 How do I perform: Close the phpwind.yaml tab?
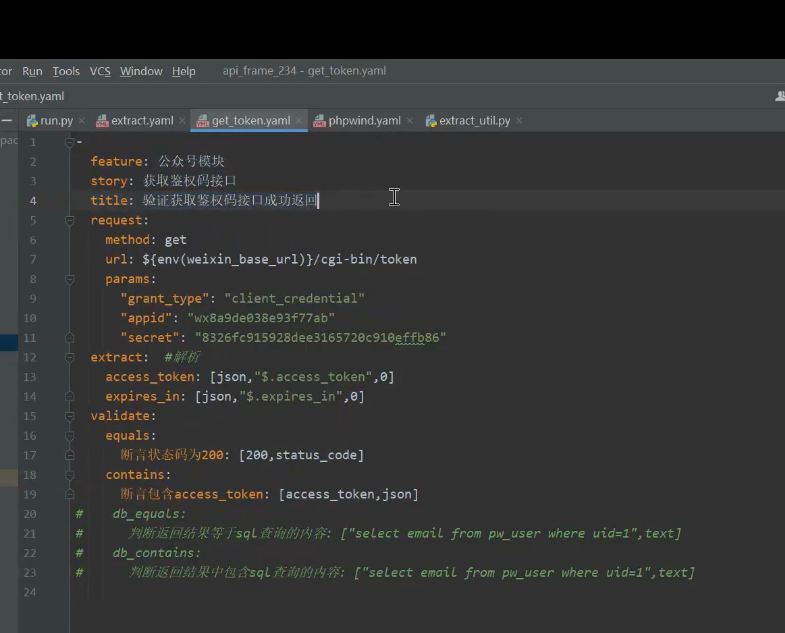(410, 121)
